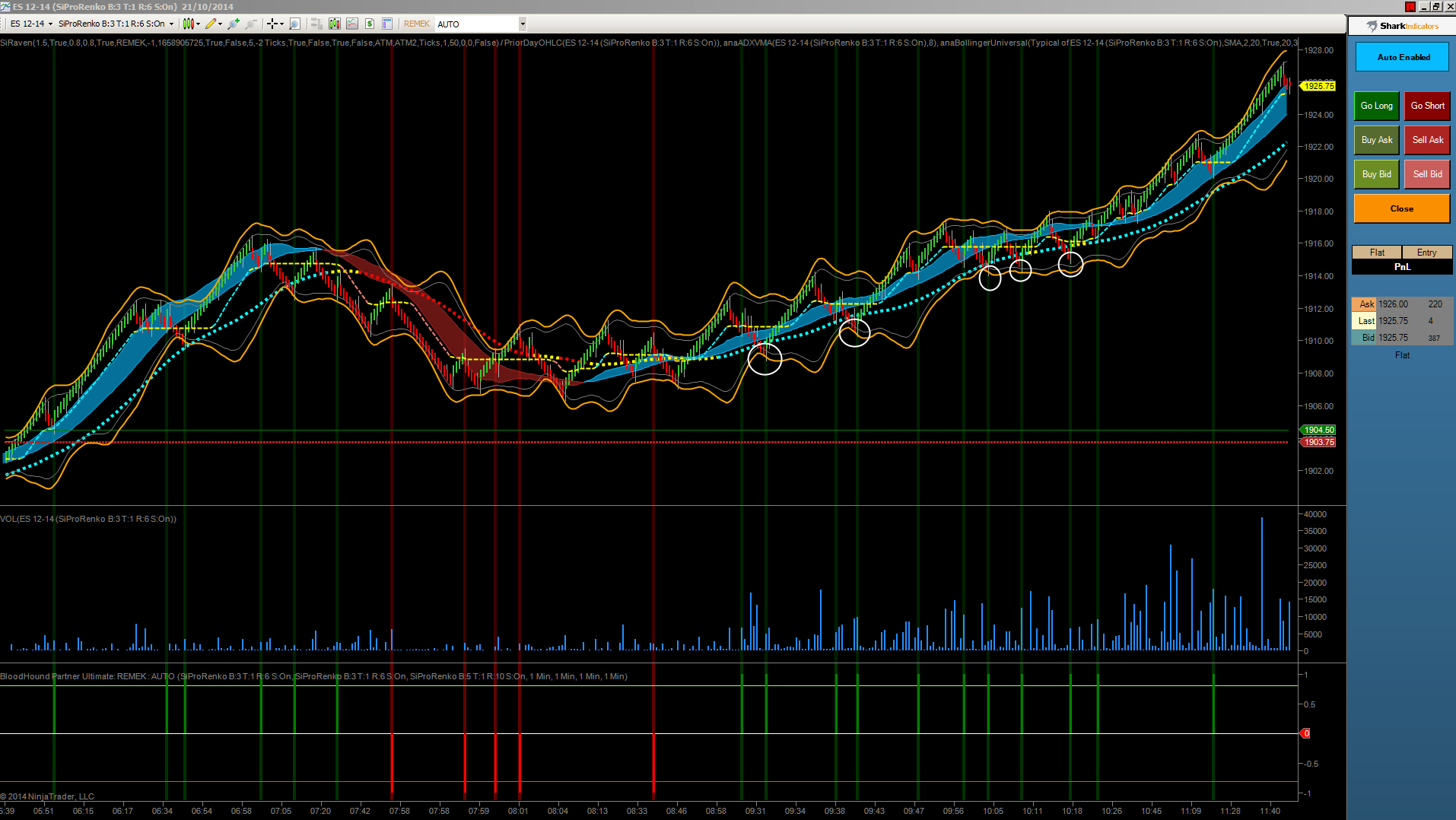
Task: Click the Sell Bid button
Action: point(1427,174)
